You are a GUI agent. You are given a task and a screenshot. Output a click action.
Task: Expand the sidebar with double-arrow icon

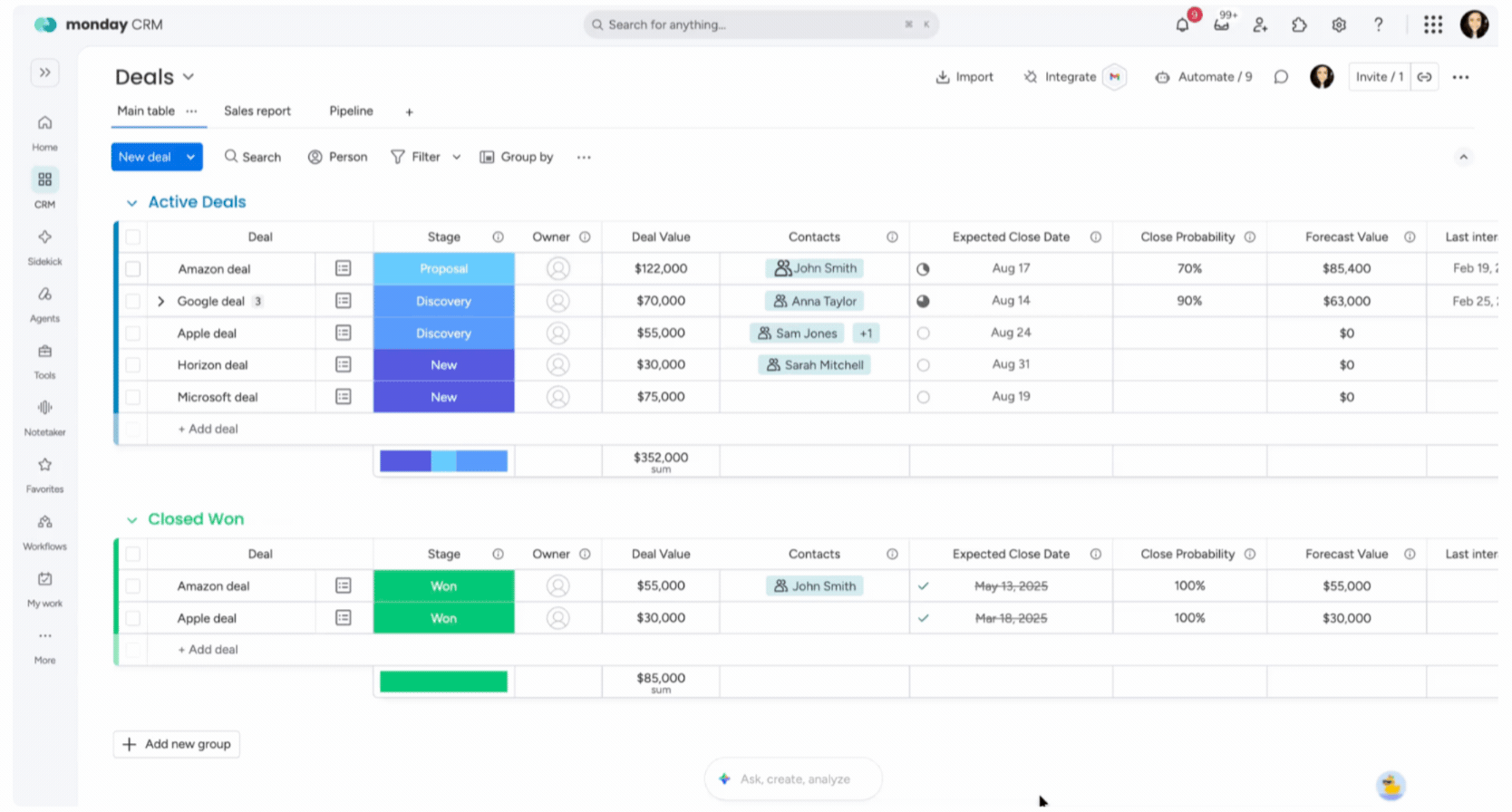click(x=44, y=72)
